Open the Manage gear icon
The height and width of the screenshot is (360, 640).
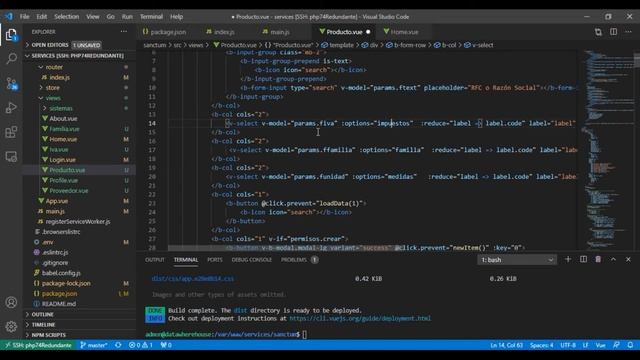[x=11, y=327]
